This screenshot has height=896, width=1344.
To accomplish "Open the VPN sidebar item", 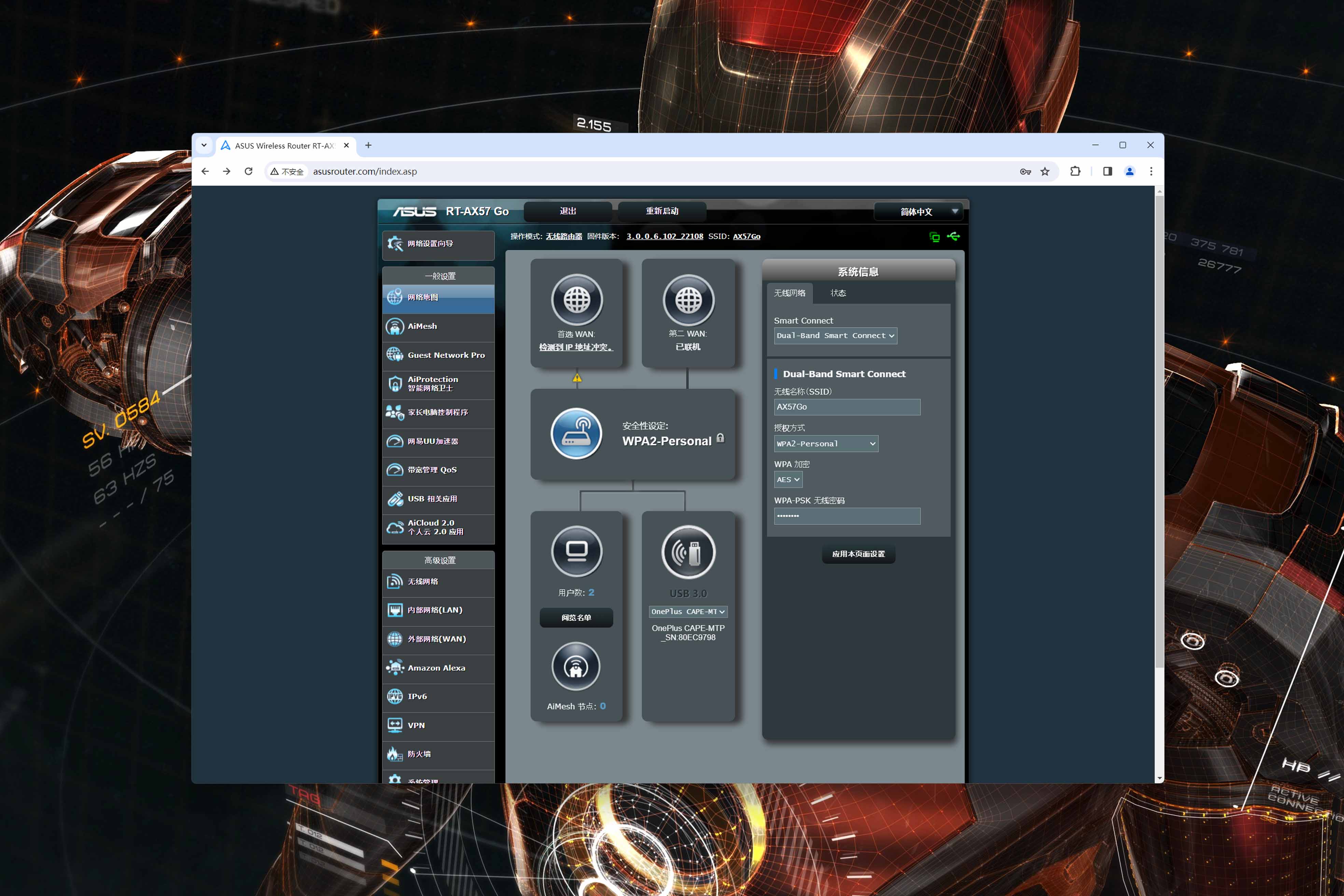I will click(x=438, y=726).
